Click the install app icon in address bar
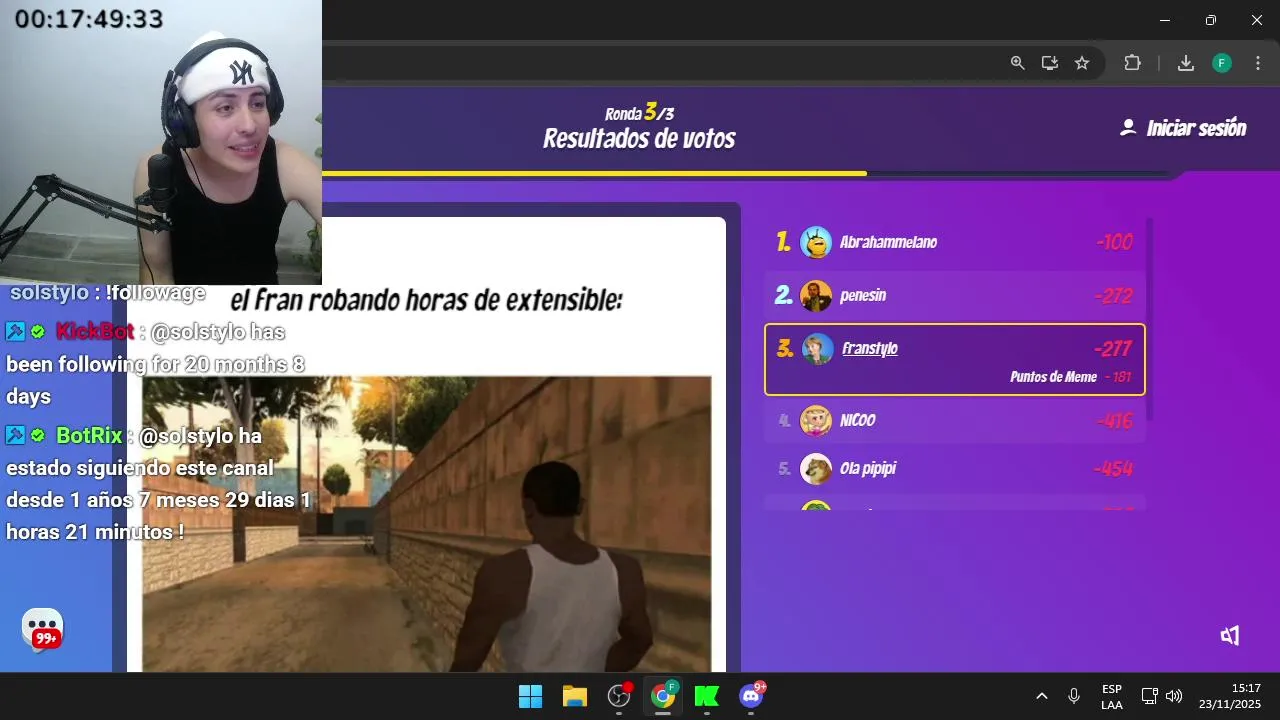Screen dimensions: 1280x720 click(x=1049, y=63)
